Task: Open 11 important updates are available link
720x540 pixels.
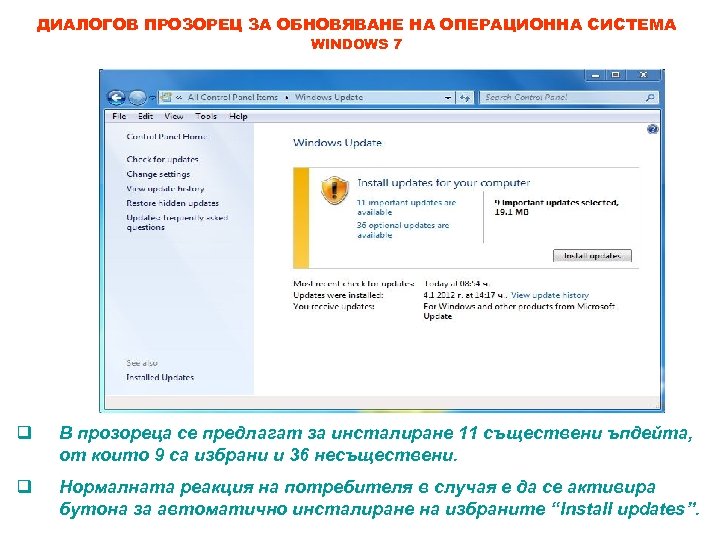Action: [406, 207]
